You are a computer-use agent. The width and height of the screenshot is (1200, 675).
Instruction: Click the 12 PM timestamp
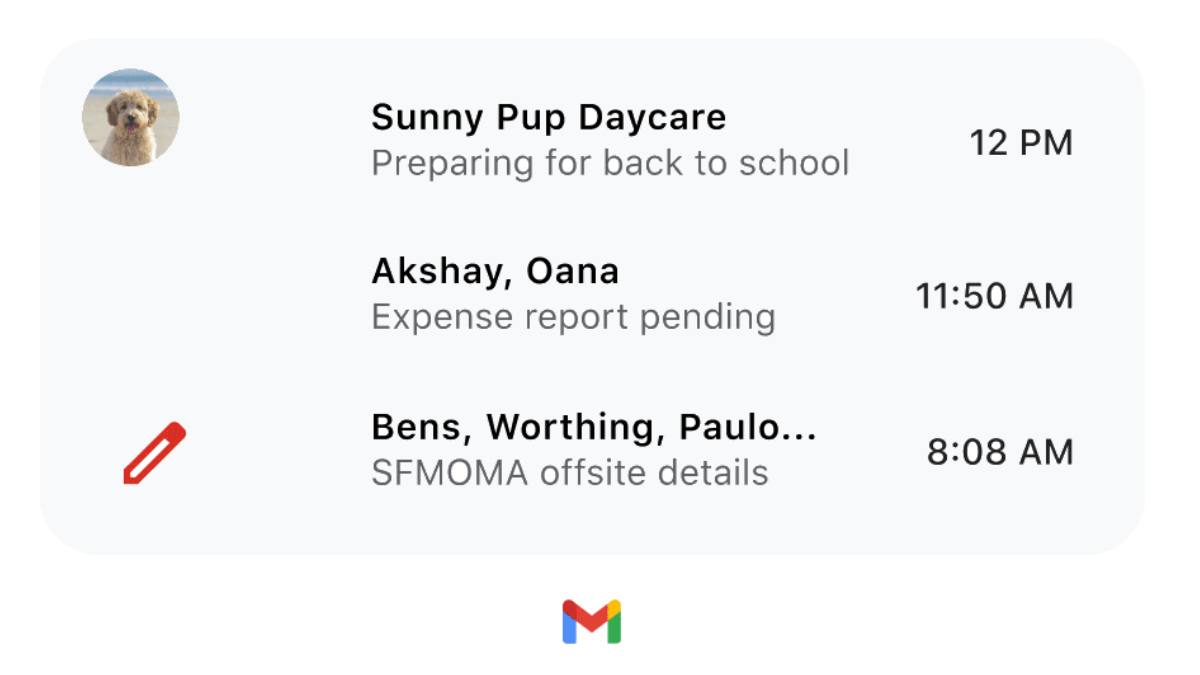point(1022,143)
